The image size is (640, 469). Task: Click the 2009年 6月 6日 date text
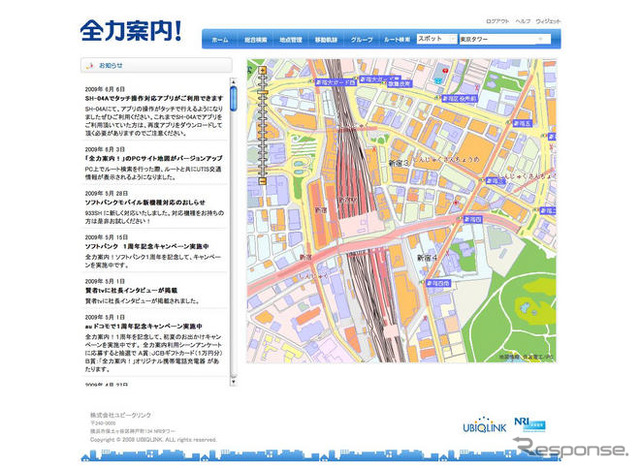click(105, 89)
